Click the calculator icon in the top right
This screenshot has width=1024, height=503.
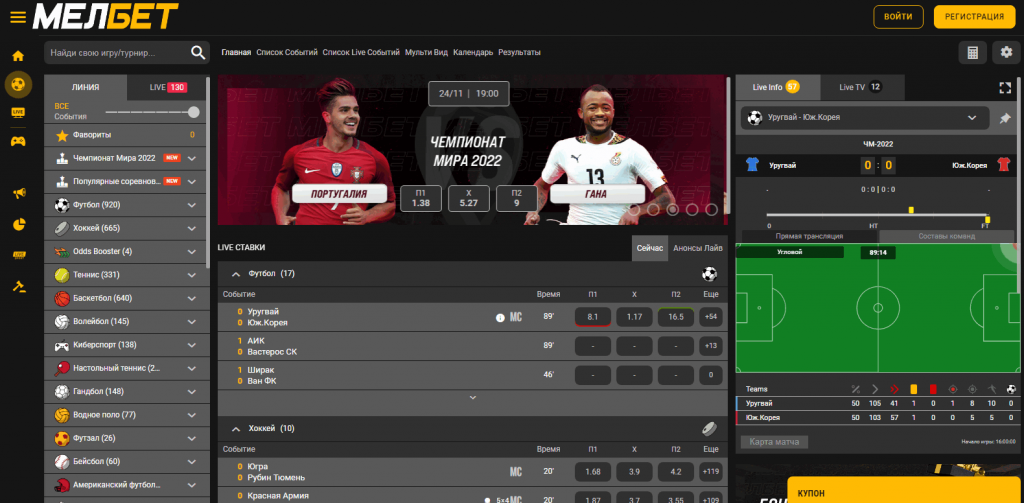coord(971,52)
